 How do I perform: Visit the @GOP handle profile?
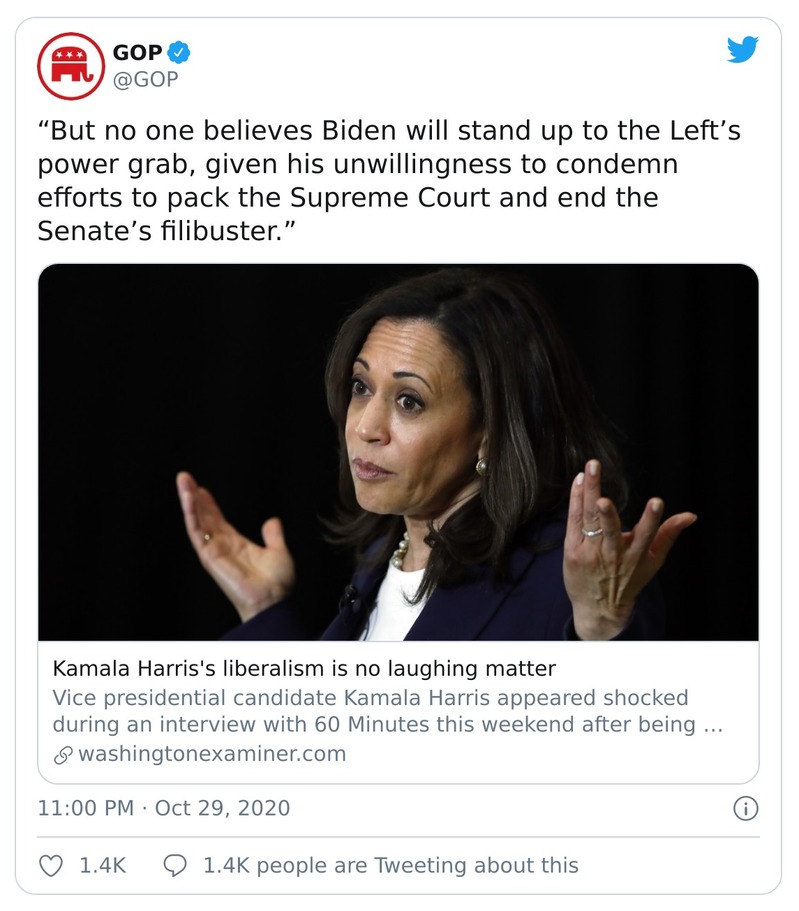[x=146, y=79]
